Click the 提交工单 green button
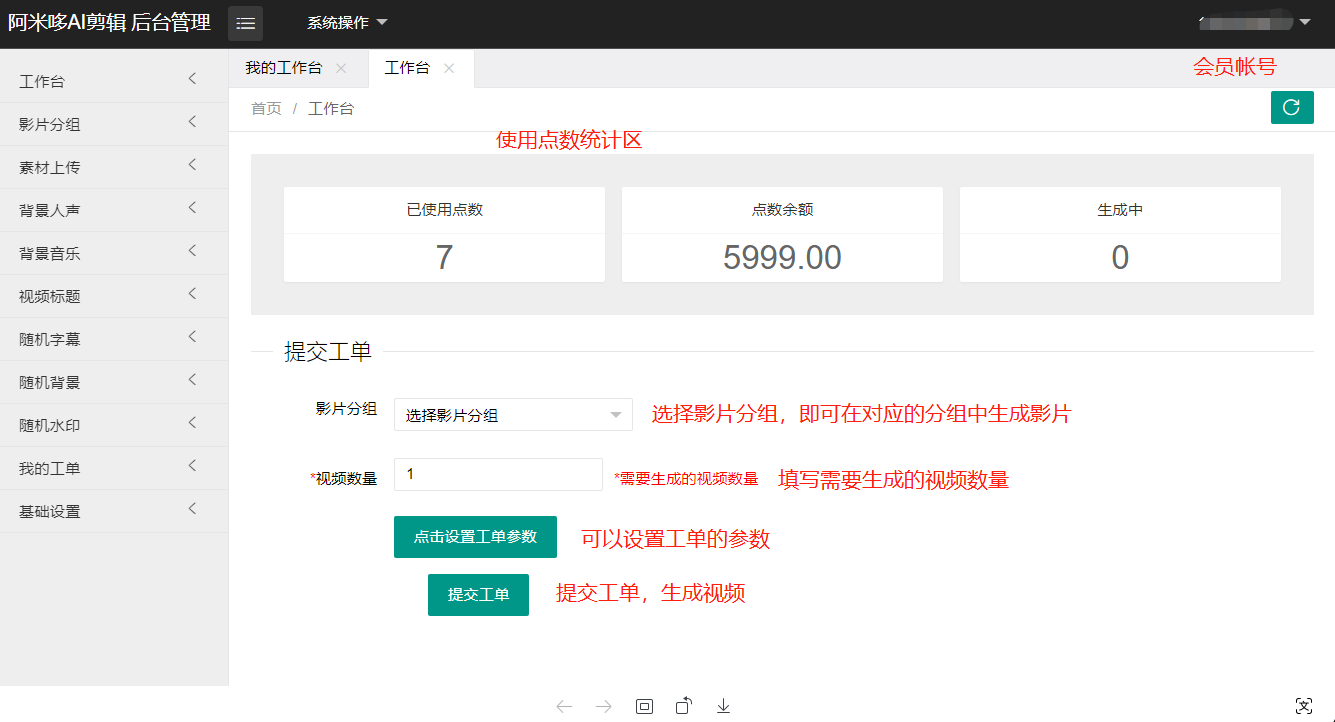 coord(478,595)
